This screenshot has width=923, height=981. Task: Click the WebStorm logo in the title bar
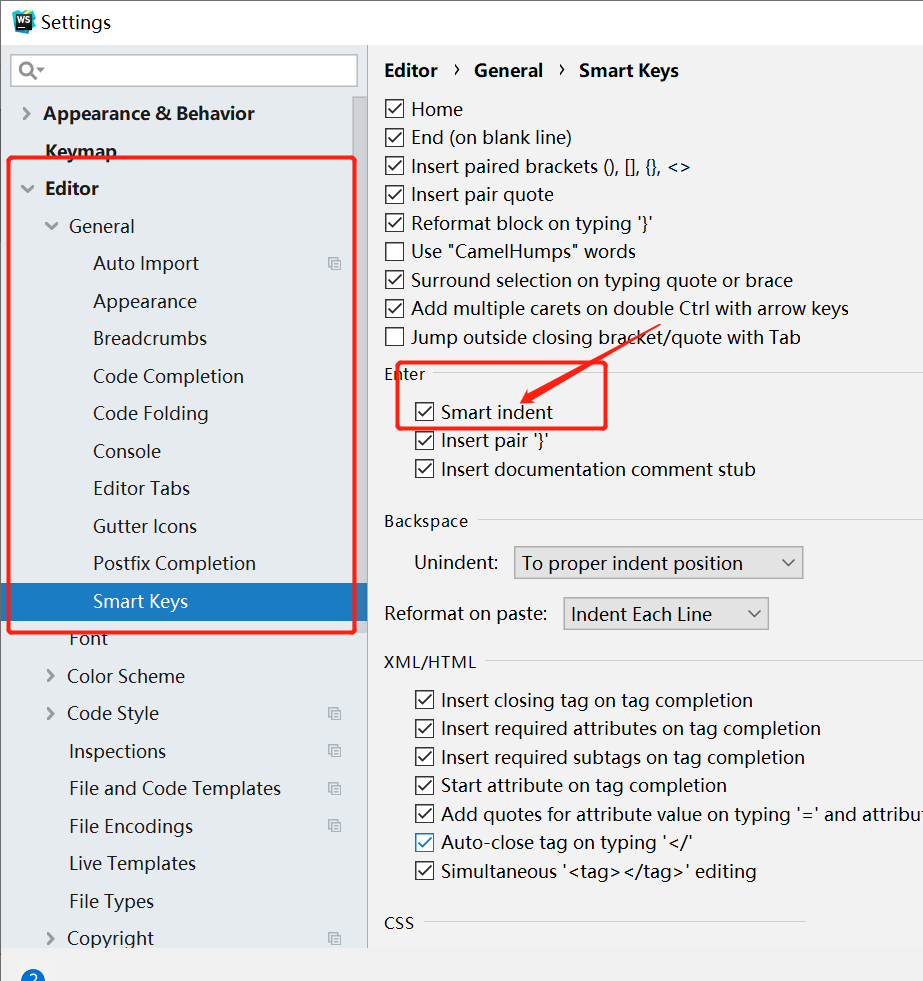coord(22,21)
